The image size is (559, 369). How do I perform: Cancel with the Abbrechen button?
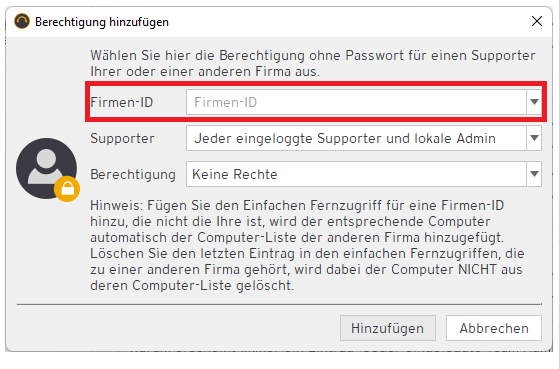coord(494,328)
